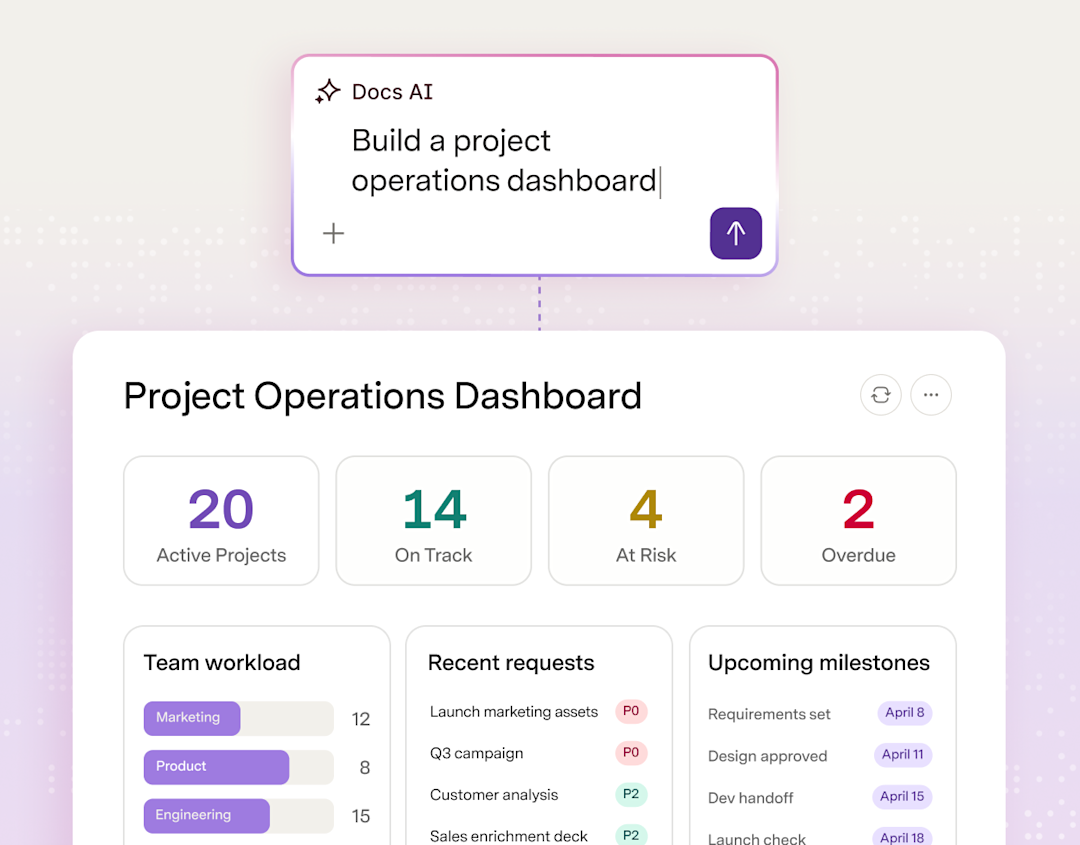1080x845 pixels.
Task: Click the April 15 date badge
Action: (x=902, y=796)
